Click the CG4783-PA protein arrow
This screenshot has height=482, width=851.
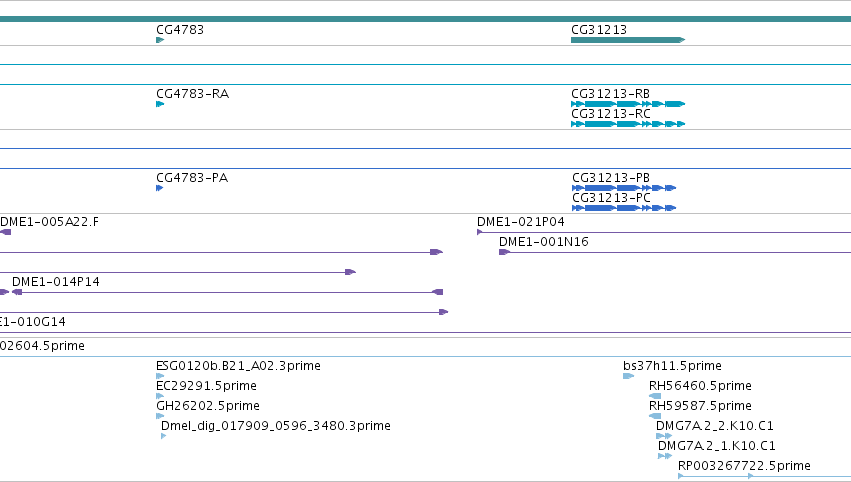pos(160,188)
